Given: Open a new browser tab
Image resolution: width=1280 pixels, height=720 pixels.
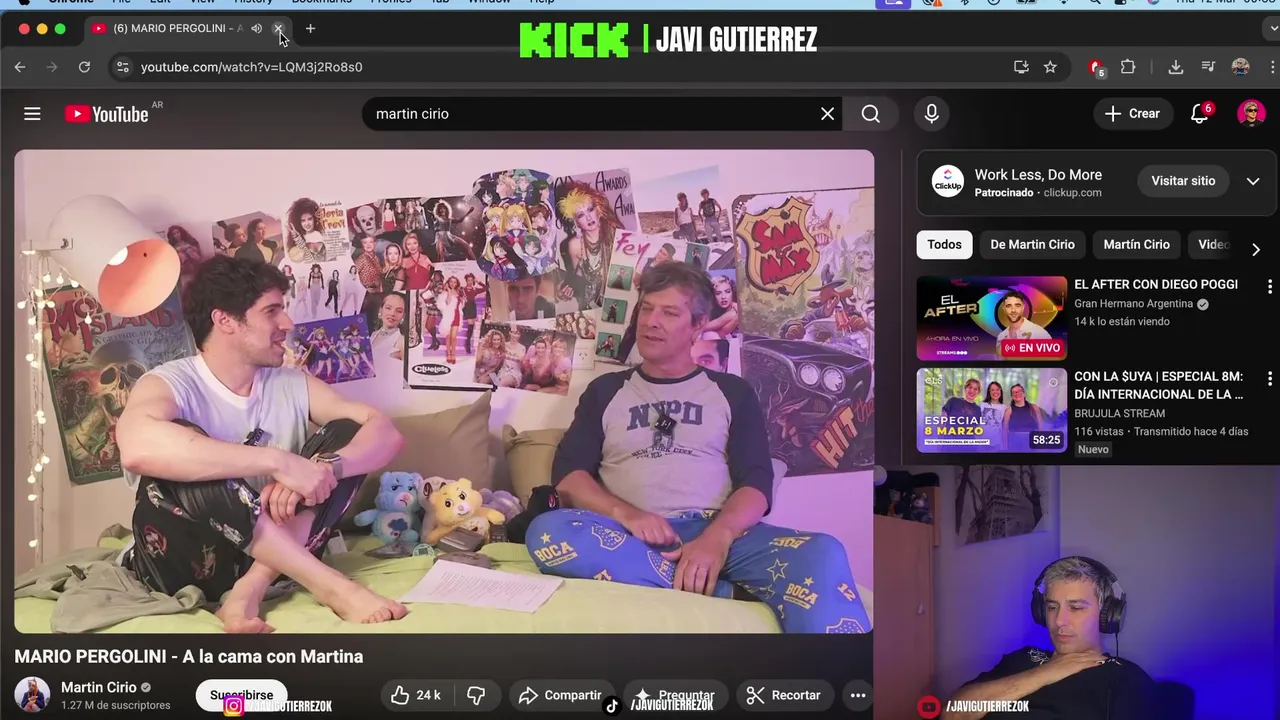Looking at the screenshot, I should pyautogui.click(x=310, y=28).
